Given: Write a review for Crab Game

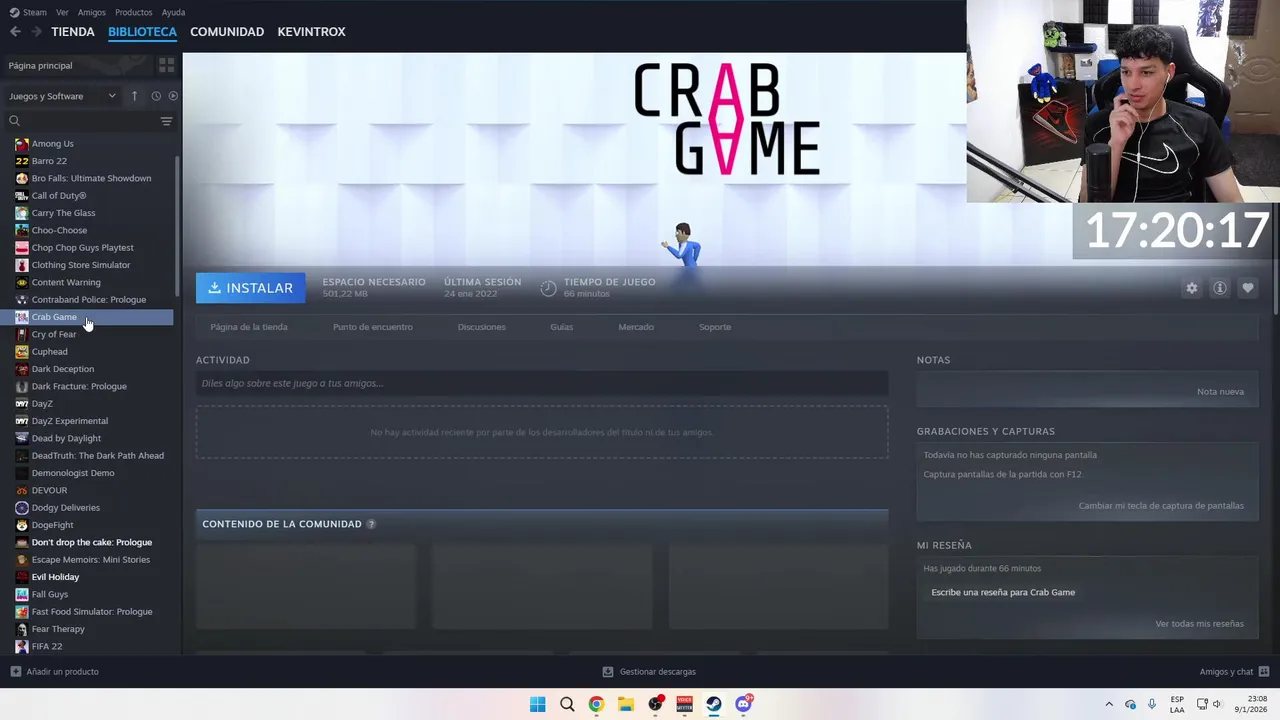Looking at the screenshot, I should 1003,592.
